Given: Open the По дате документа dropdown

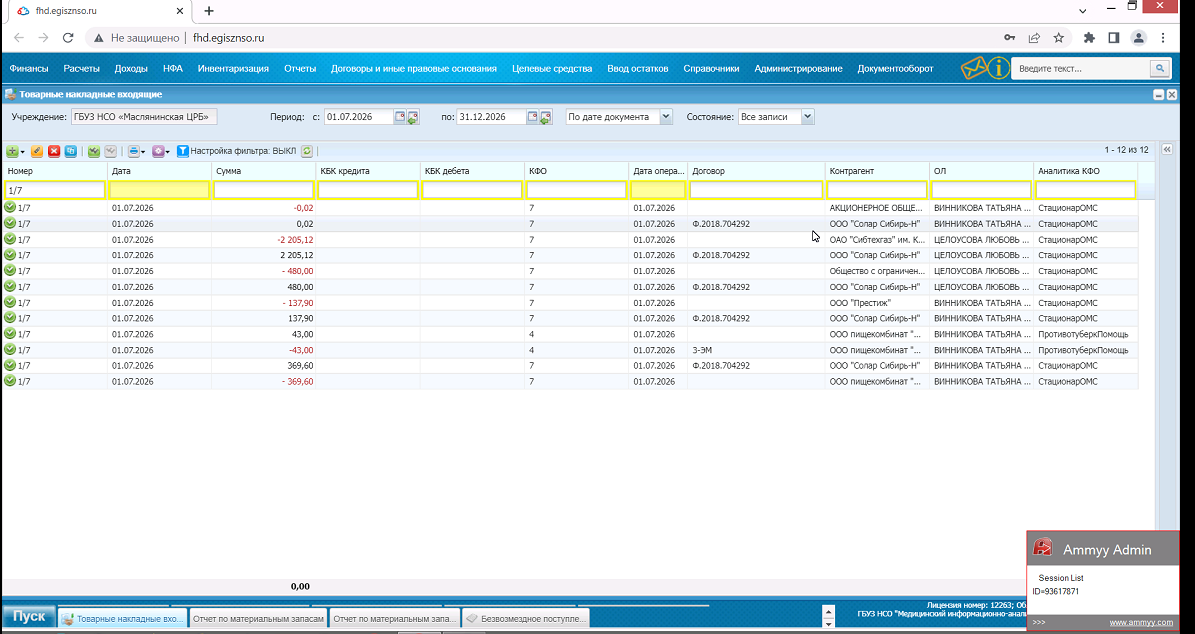Looking at the screenshot, I should (x=665, y=117).
